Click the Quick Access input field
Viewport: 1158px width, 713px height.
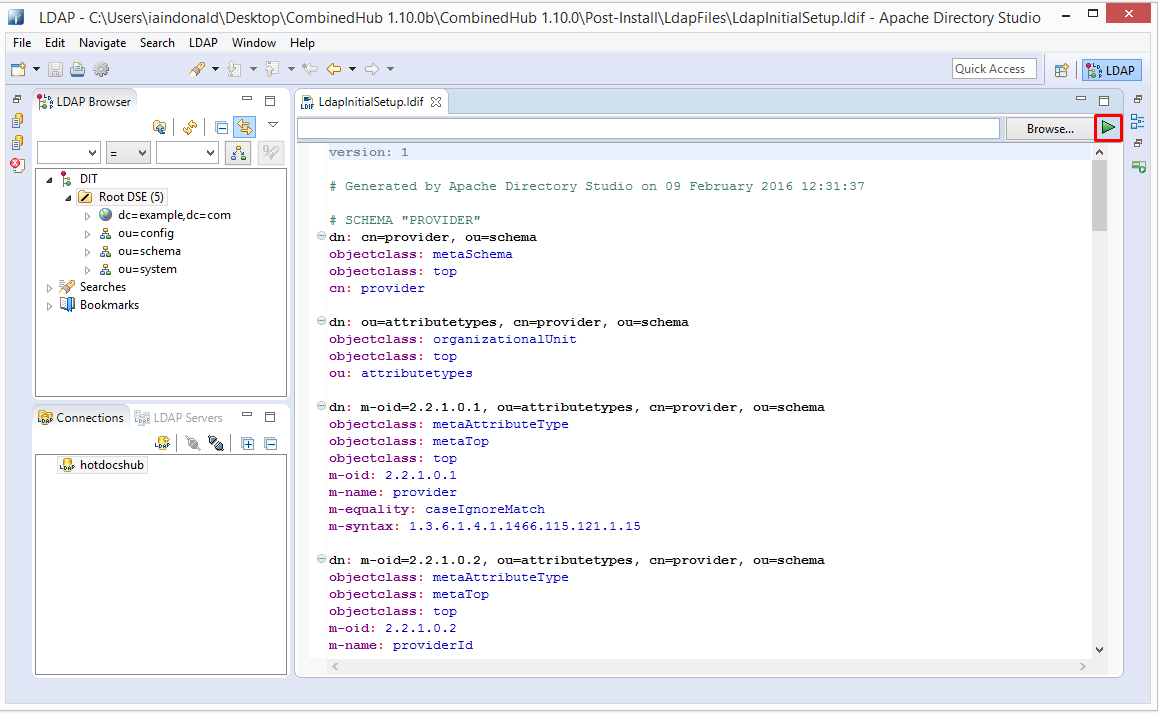pyautogui.click(x=993, y=69)
